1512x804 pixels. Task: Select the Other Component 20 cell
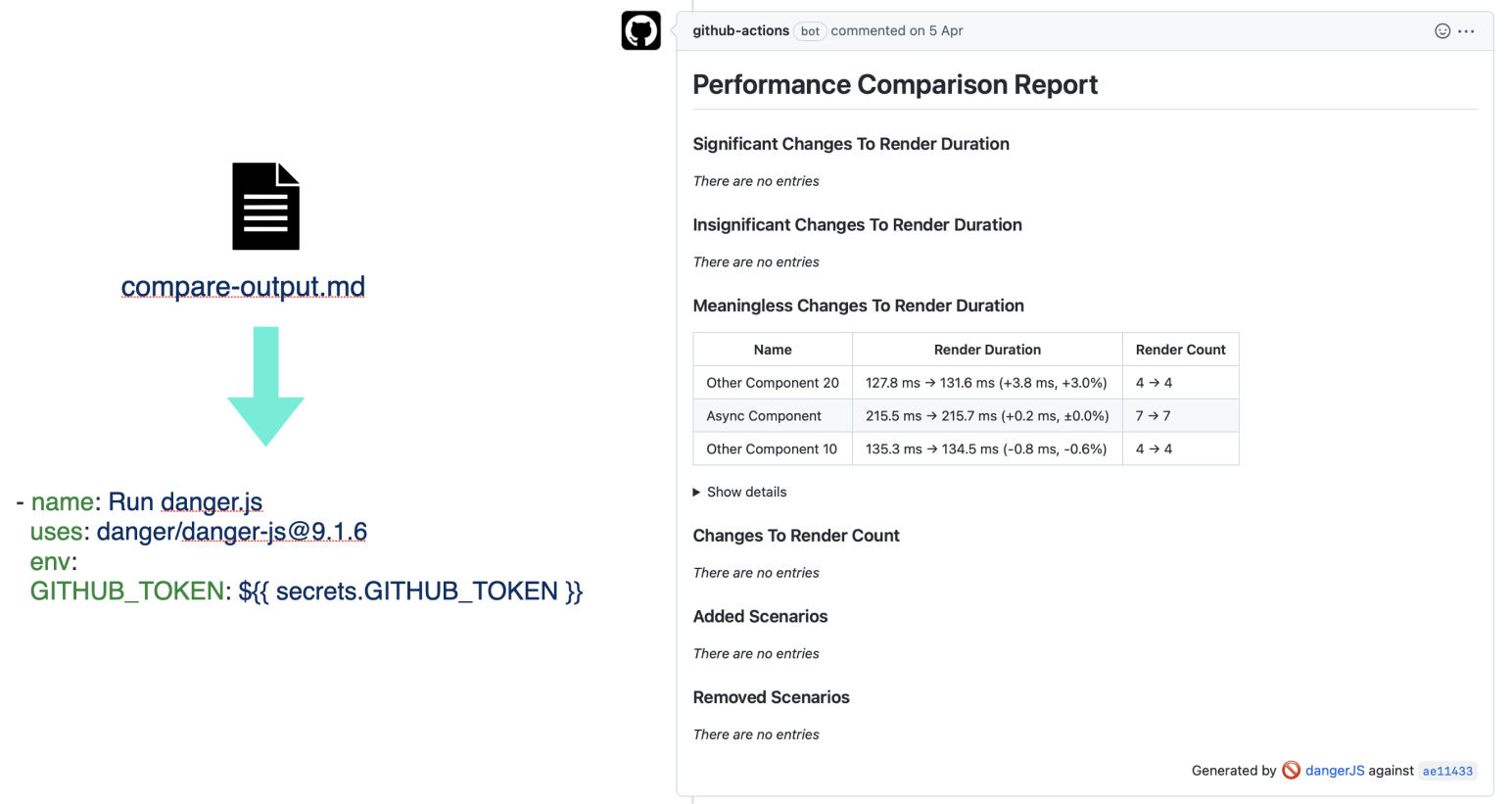773,383
